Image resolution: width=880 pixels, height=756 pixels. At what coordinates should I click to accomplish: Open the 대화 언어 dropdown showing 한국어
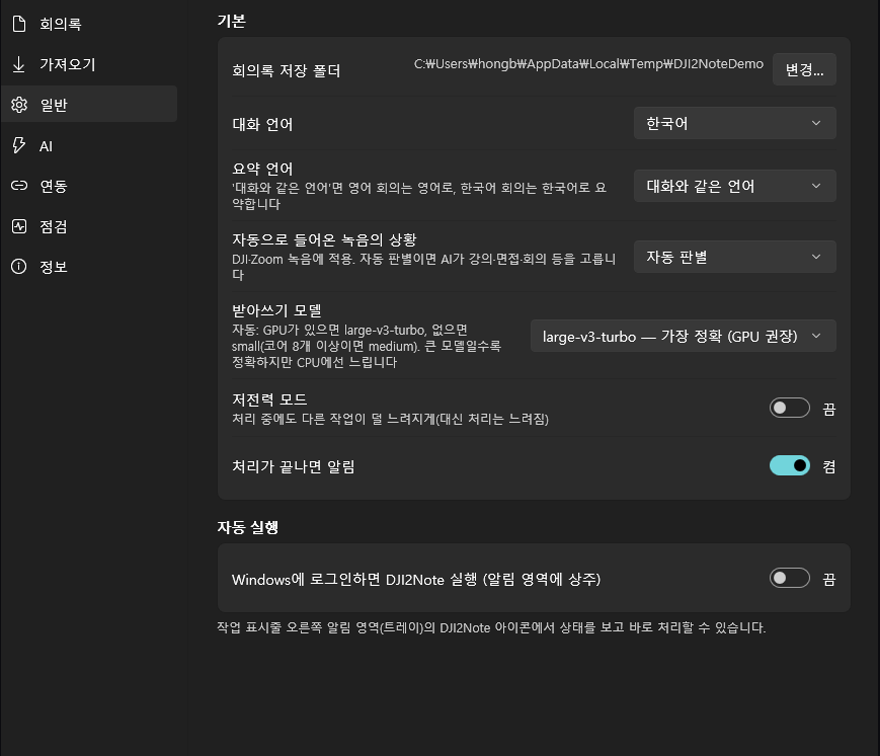(x=735, y=123)
